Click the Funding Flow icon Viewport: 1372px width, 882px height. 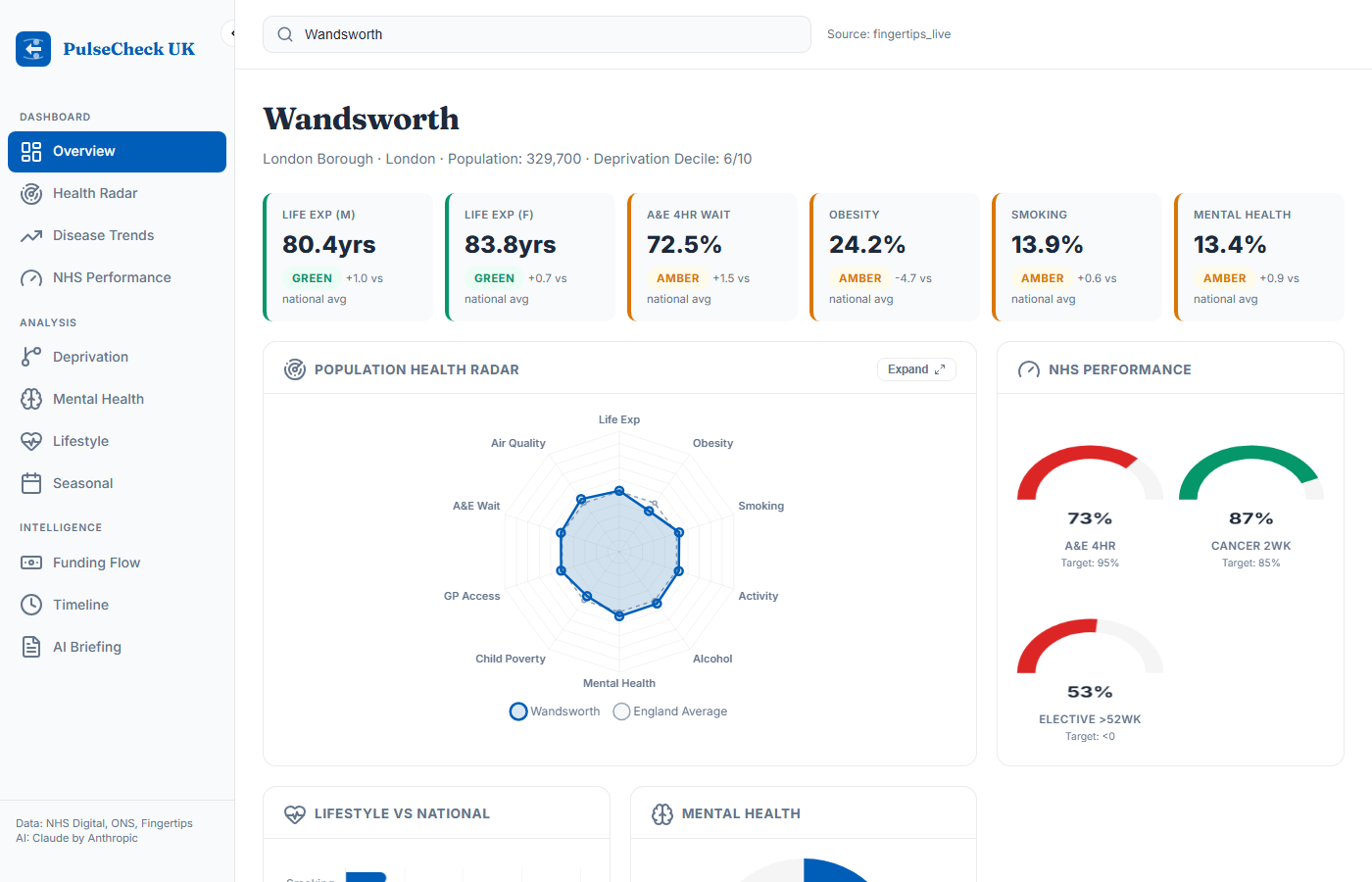click(x=29, y=563)
